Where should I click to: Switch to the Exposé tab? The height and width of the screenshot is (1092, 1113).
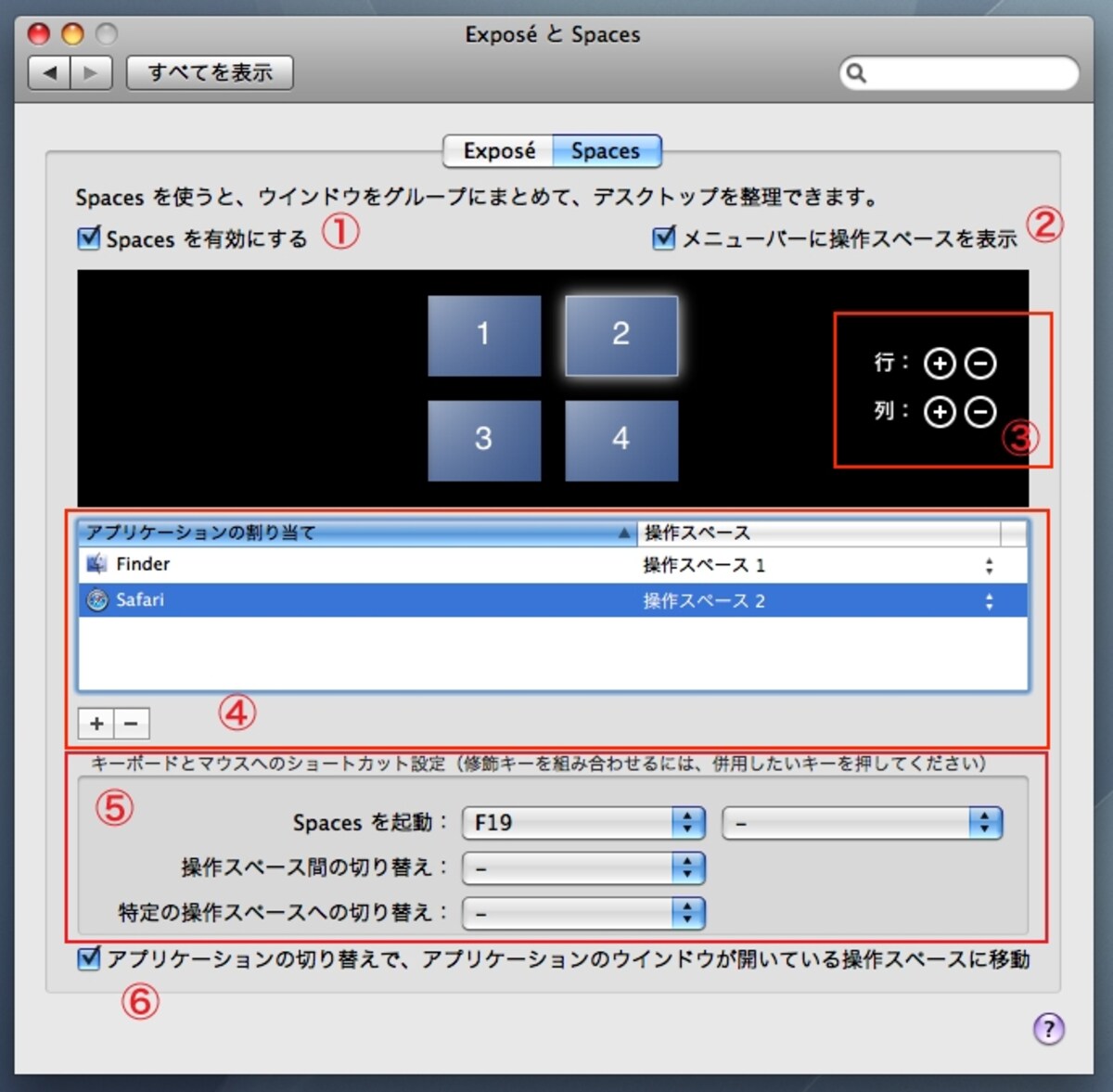(x=499, y=151)
